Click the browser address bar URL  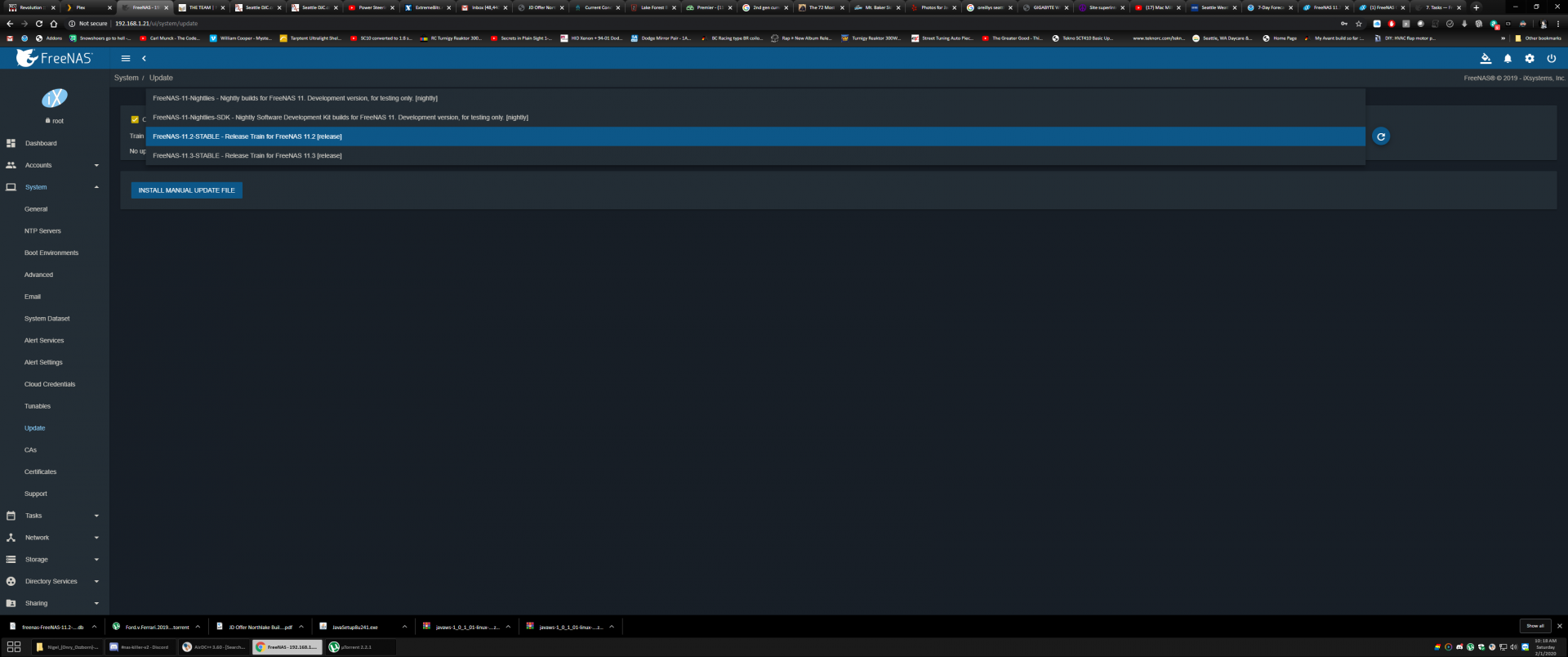pyautogui.click(x=156, y=24)
